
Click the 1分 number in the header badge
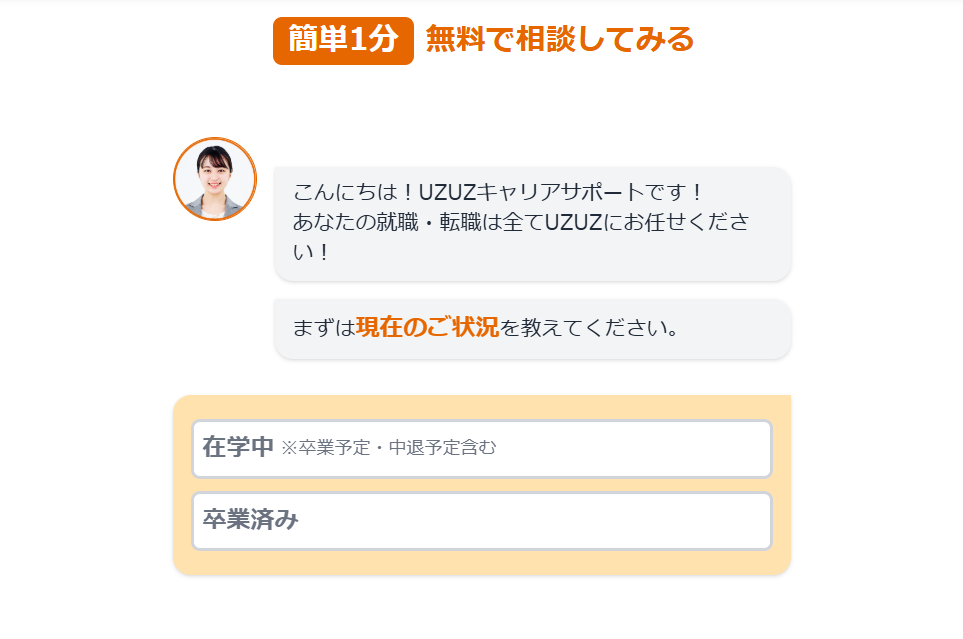(374, 40)
